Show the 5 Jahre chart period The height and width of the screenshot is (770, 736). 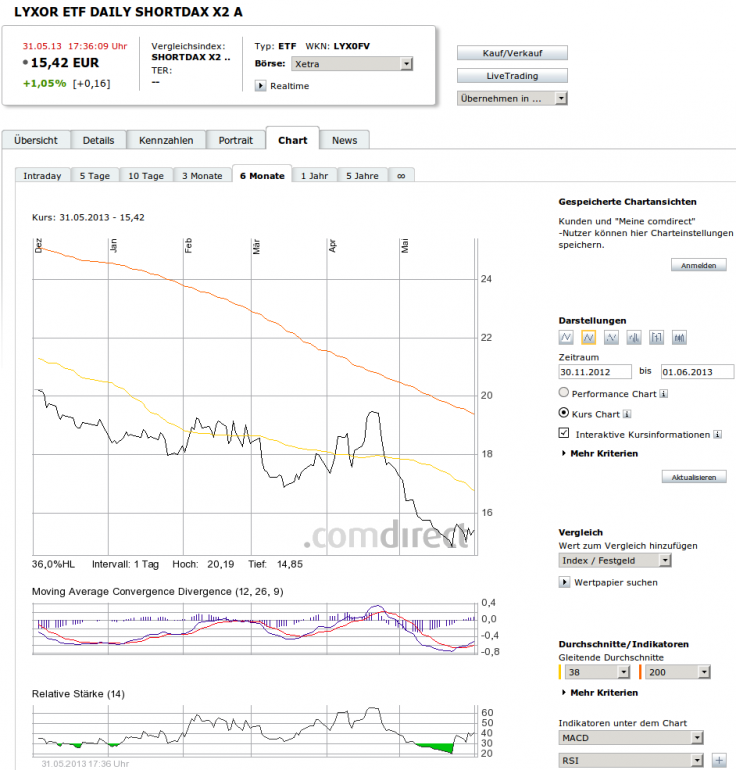coord(362,175)
